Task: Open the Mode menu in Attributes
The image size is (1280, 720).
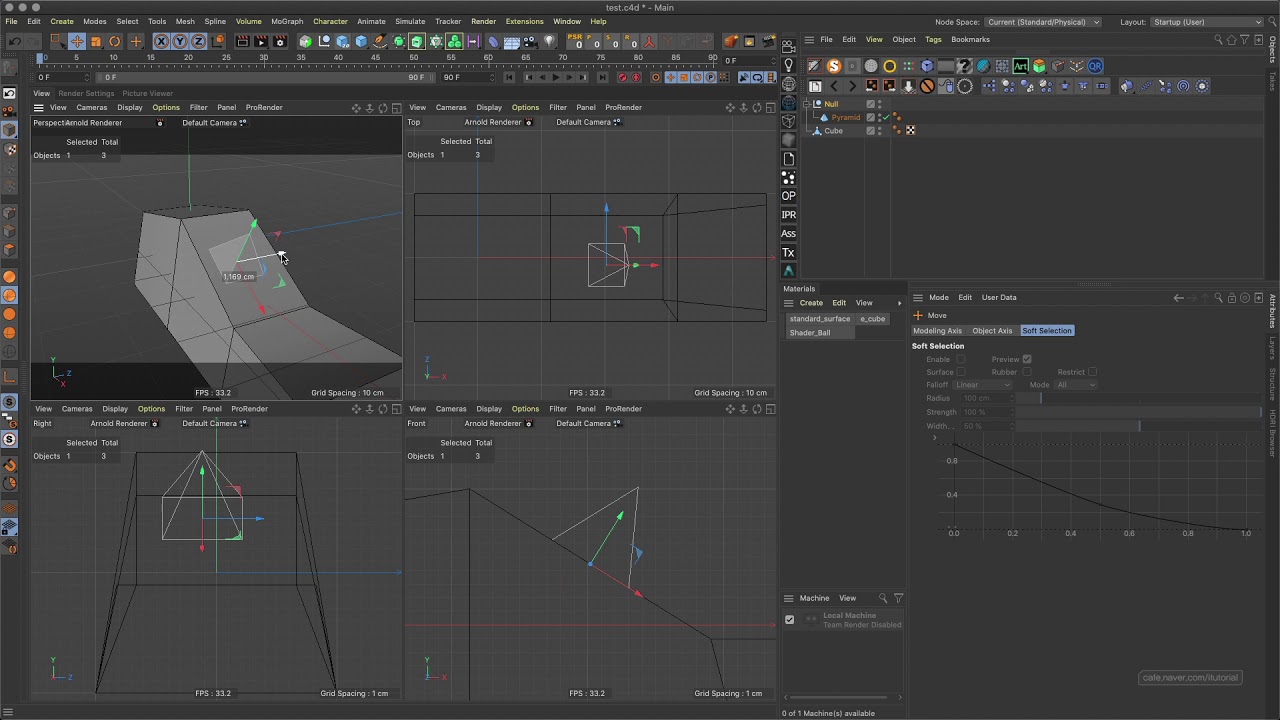Action: pyautogui.click(x=939, y=297)
